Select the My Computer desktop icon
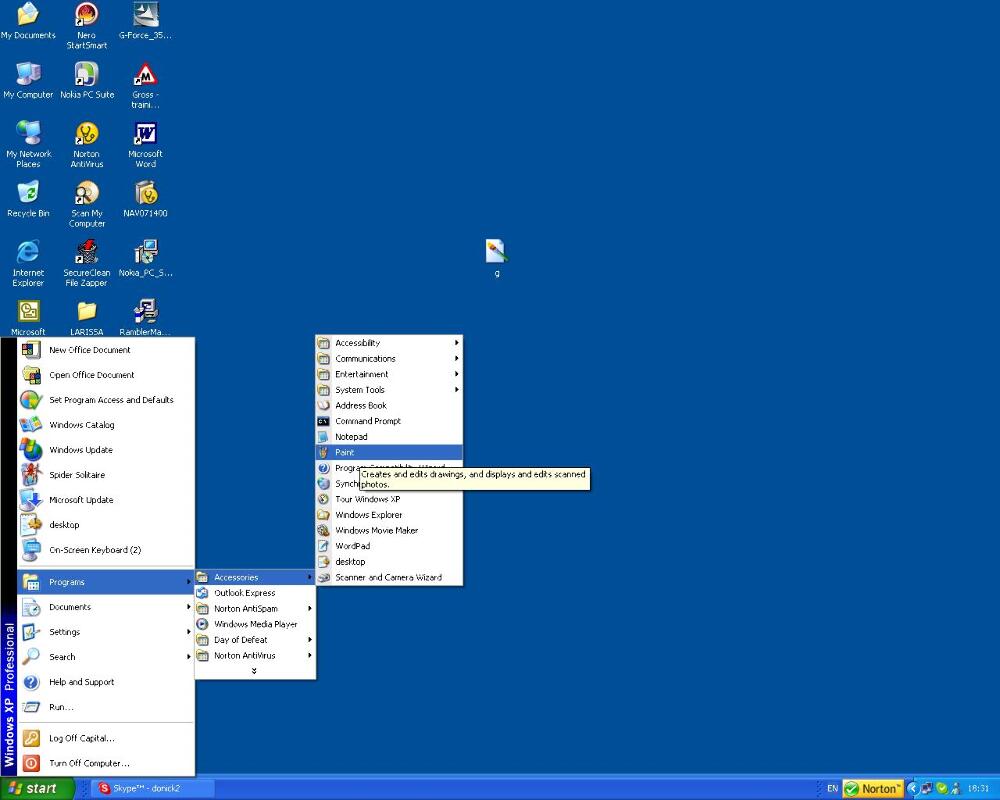 coord(28,80)
